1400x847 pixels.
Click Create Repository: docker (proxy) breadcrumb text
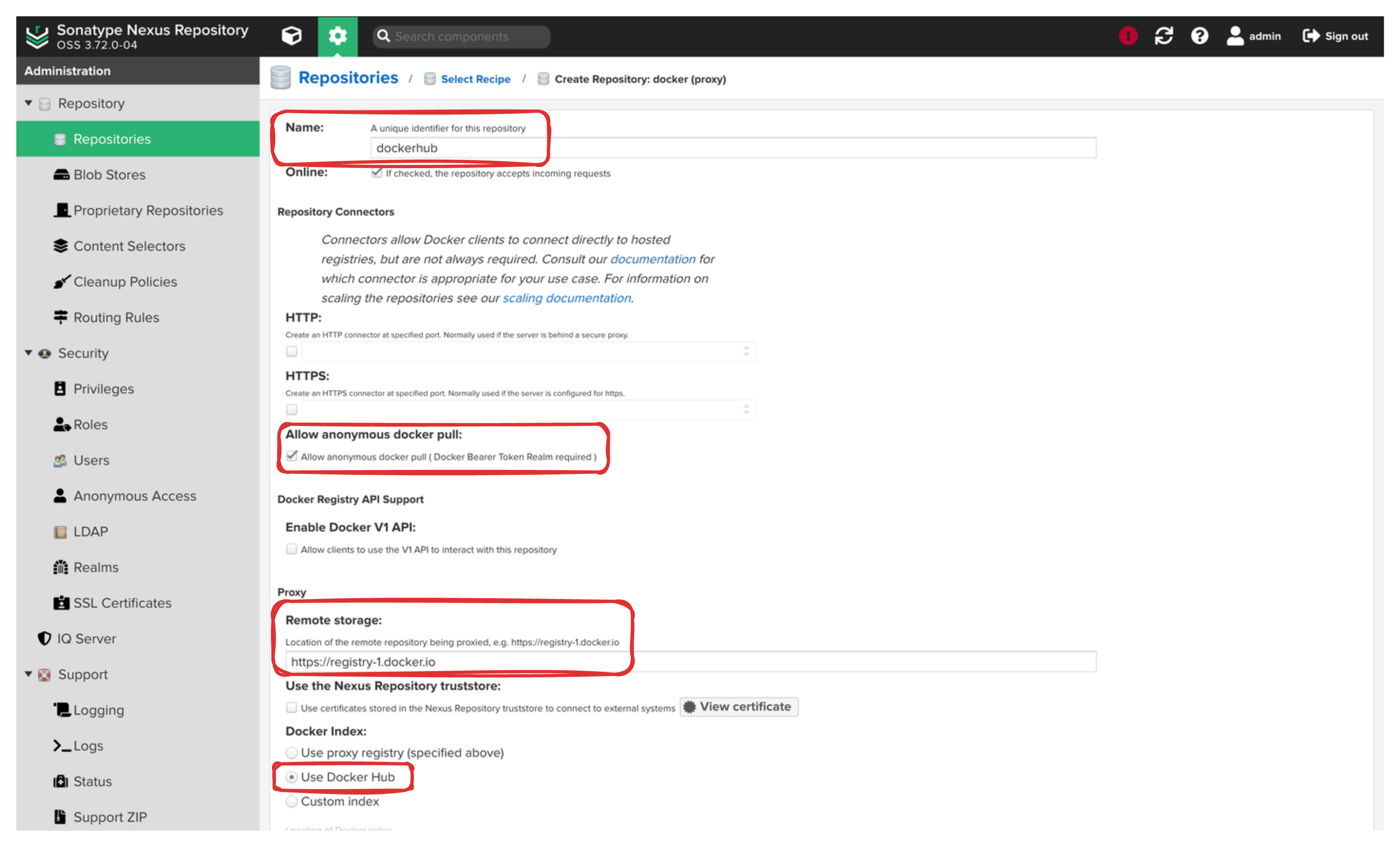pos(641,79)
